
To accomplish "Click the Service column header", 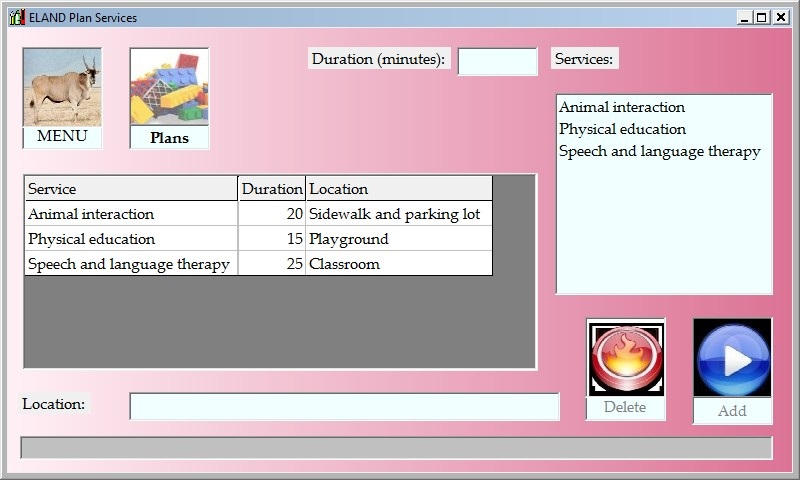I will point(131,188).
